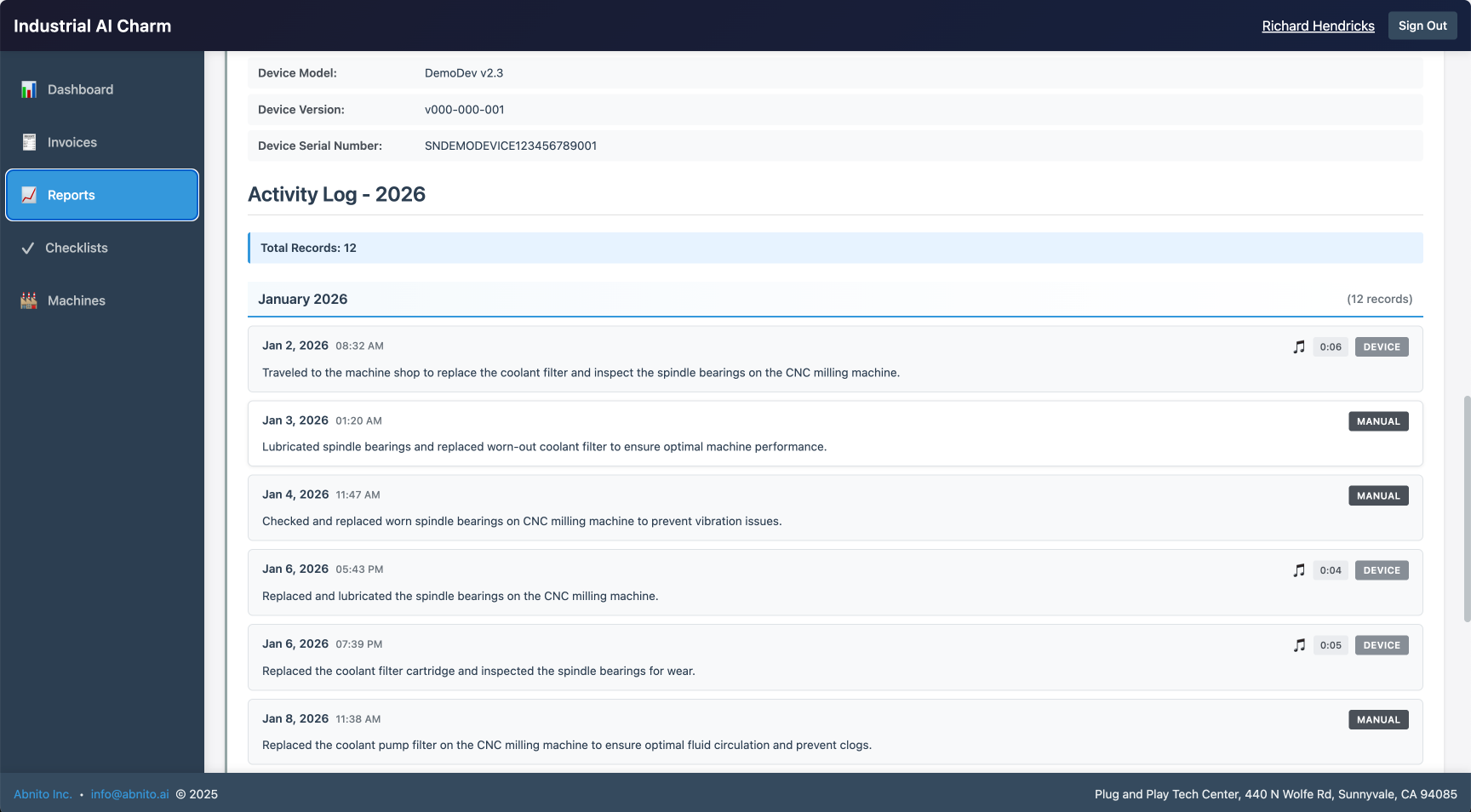Click the Sign Out button
1471x812 pixels.
tap(1422, 26)
